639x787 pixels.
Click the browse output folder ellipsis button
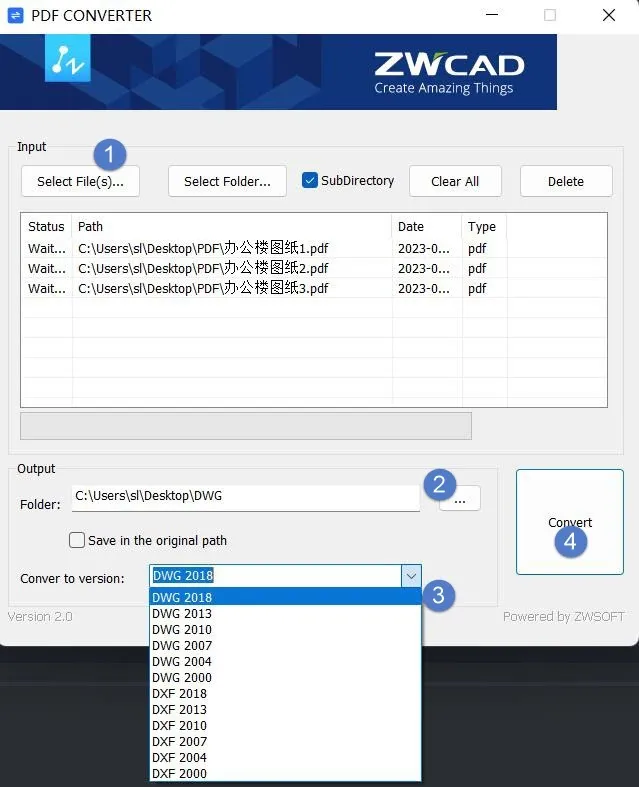460,498
